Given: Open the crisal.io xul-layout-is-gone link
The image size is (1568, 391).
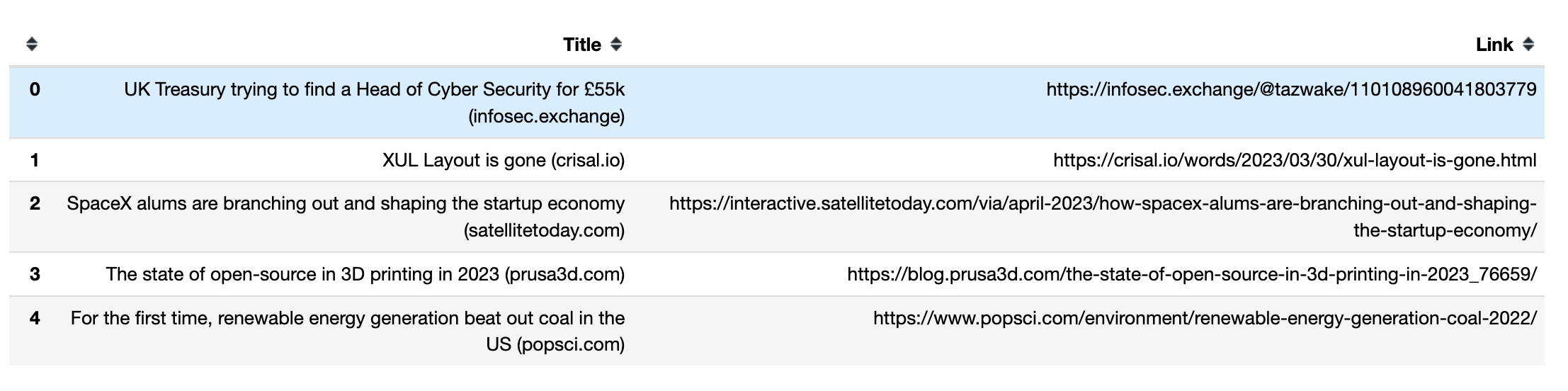Looking at the screenshot, I should 1294,160.
